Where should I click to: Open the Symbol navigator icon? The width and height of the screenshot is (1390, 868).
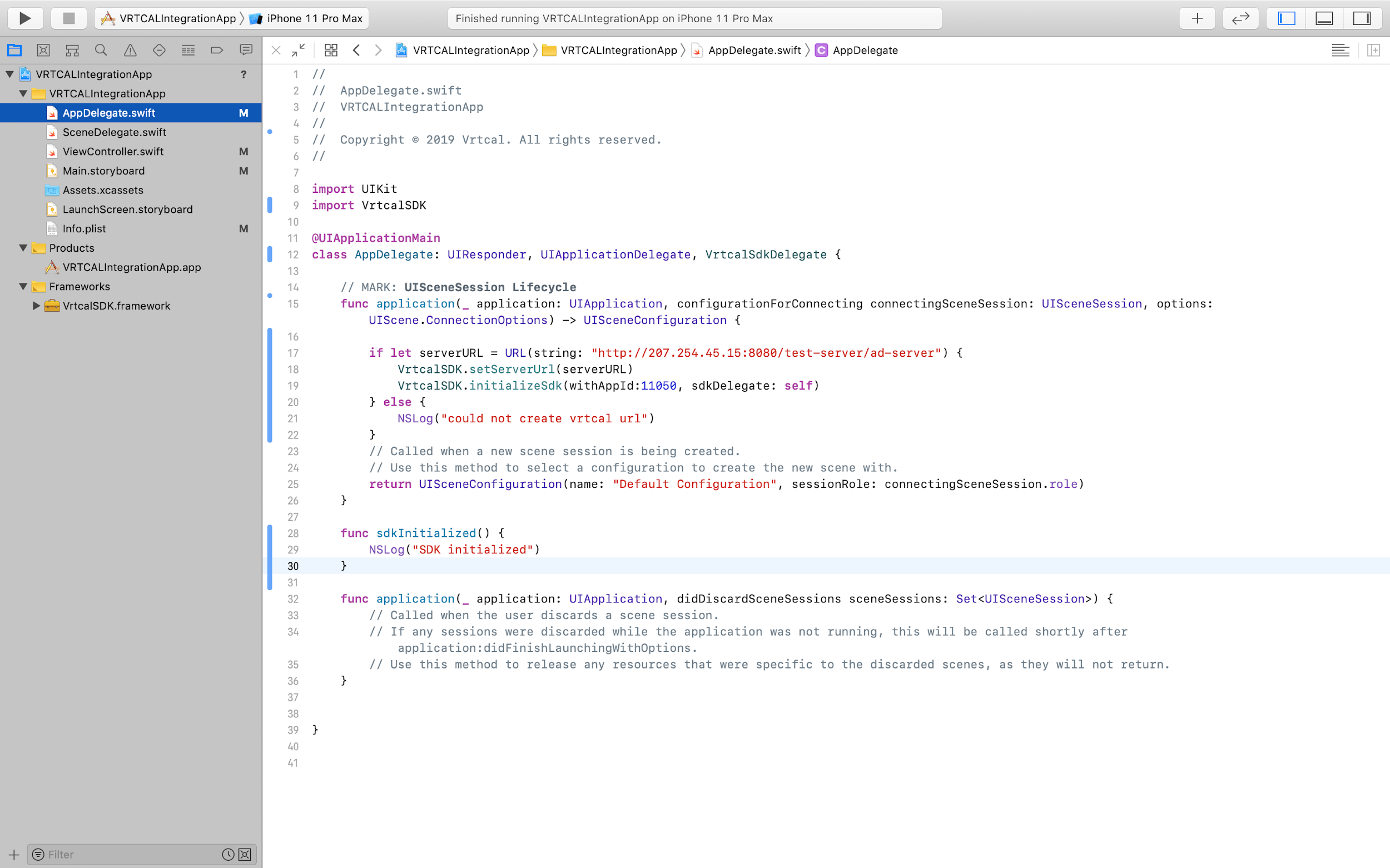click(72, 51)
